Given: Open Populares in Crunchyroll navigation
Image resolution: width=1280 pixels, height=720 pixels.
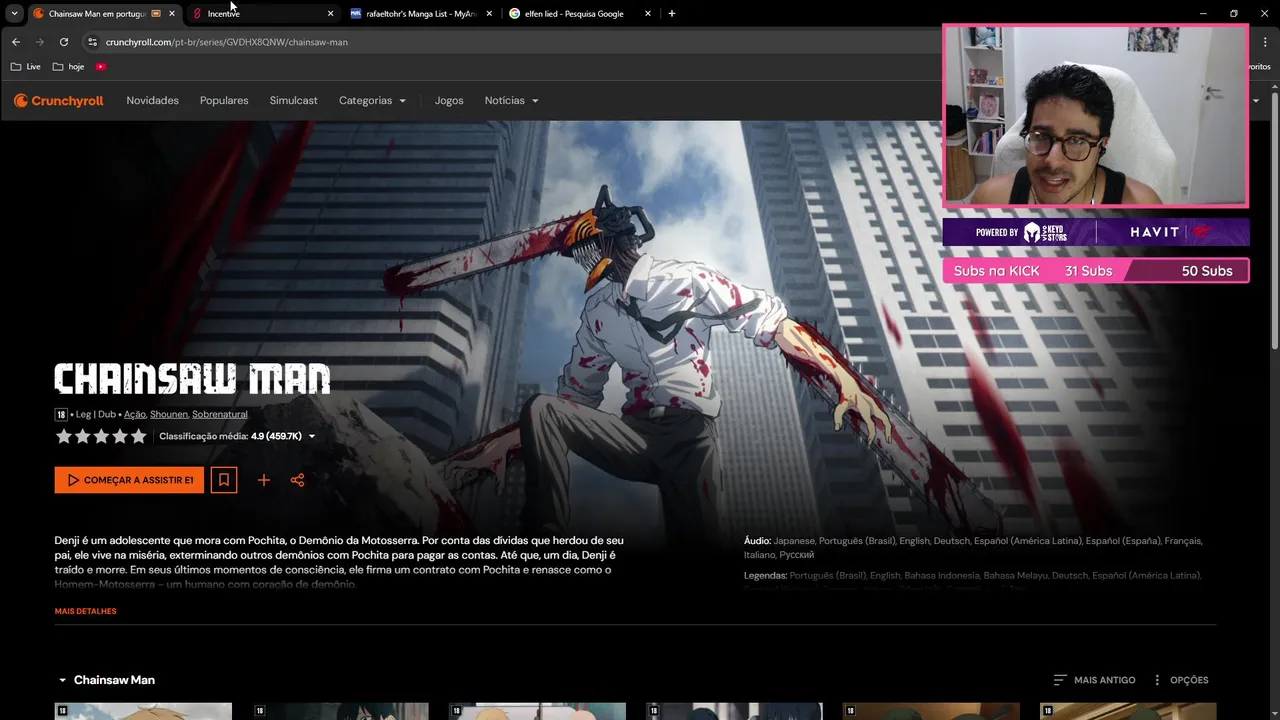Looking at the screenshot, I should coord(224,100).
